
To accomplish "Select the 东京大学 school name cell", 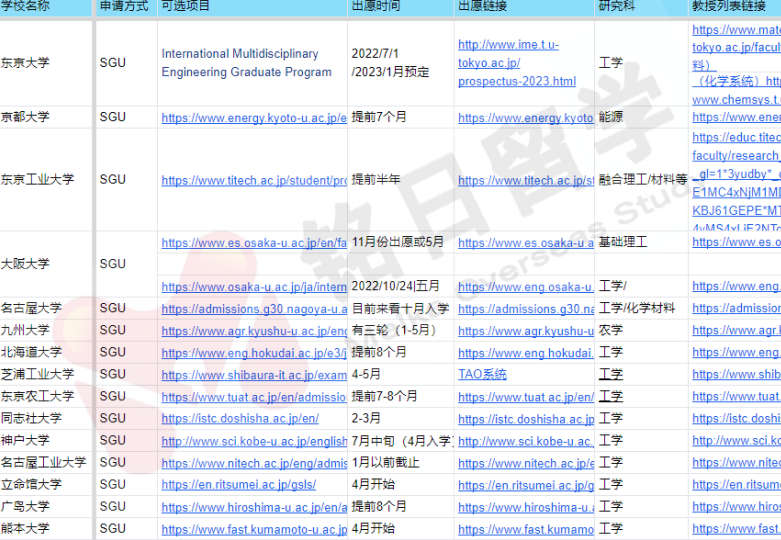I will (x=25, y=62).
